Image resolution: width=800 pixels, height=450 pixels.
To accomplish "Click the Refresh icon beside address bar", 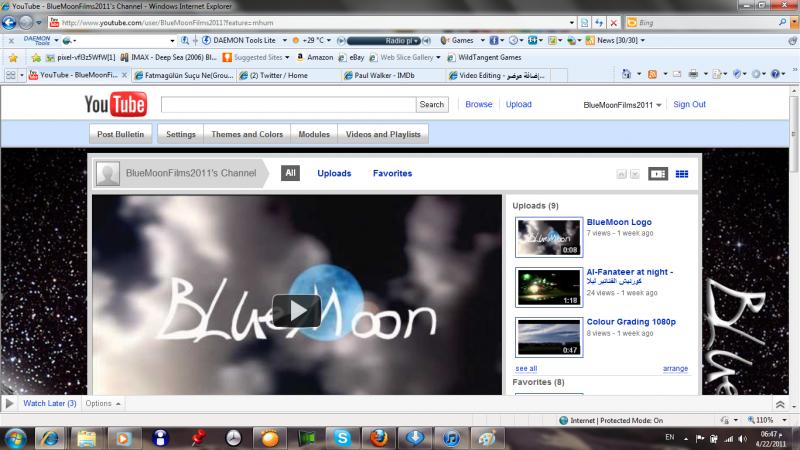I will point(599,23).
